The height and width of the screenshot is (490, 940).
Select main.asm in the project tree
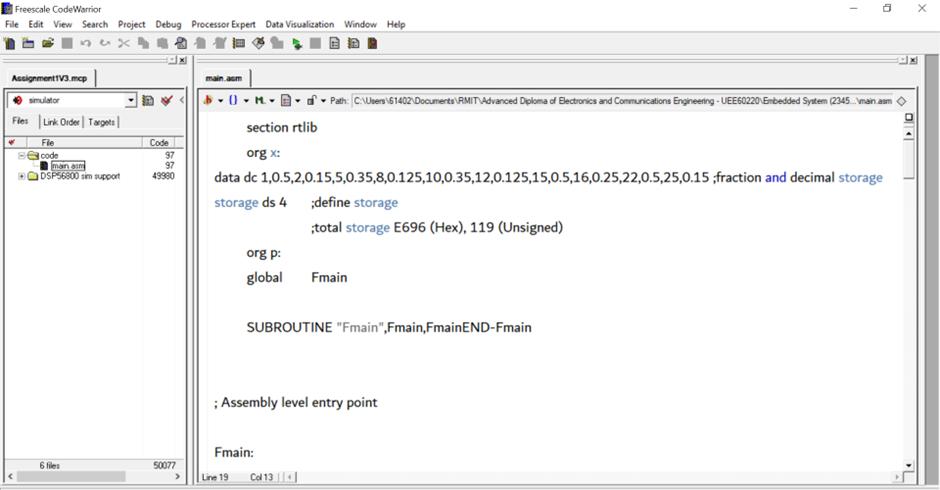(x=68, y=166)
